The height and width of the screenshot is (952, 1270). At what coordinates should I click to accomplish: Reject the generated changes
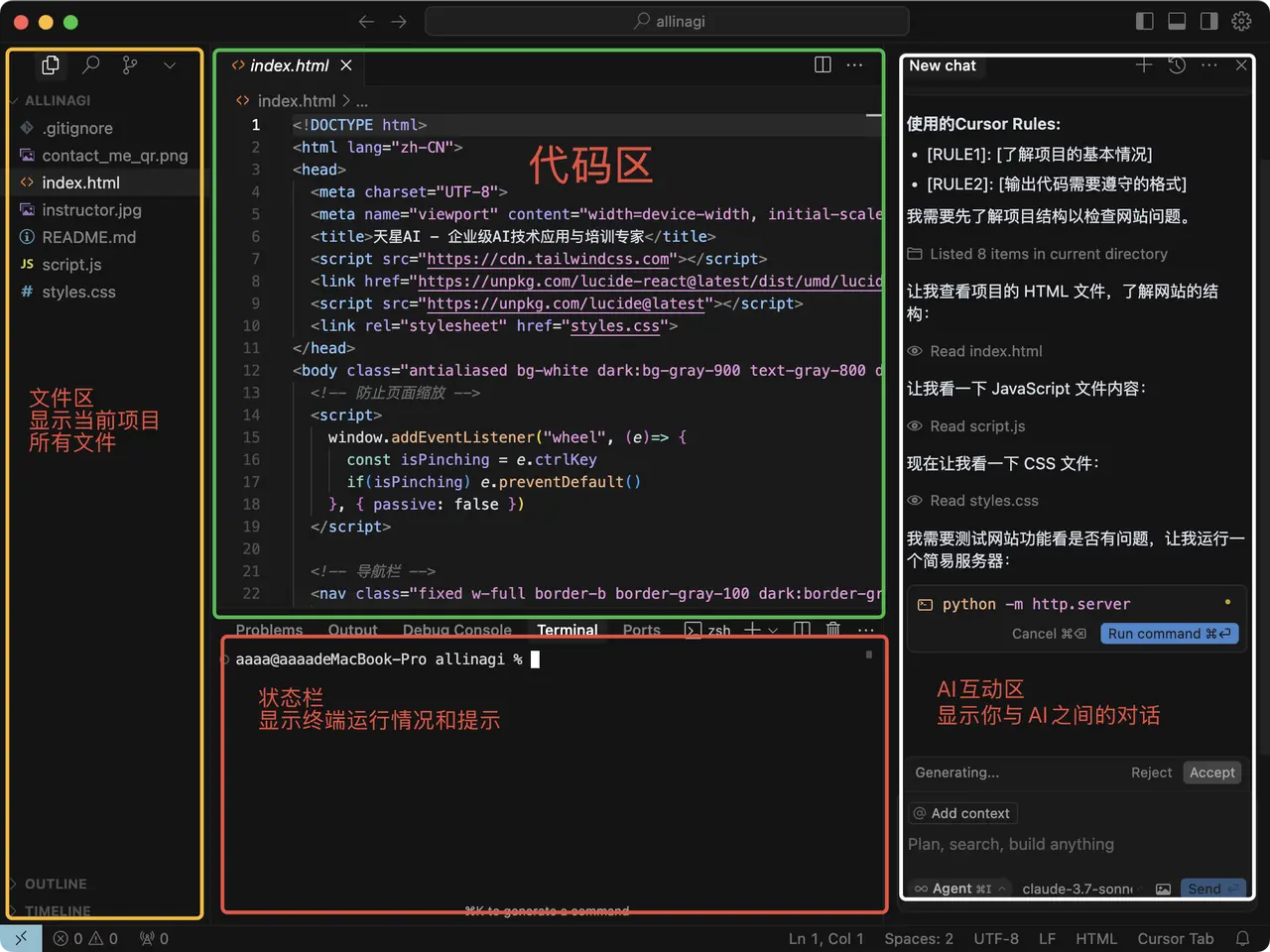tap(1151, 773)
